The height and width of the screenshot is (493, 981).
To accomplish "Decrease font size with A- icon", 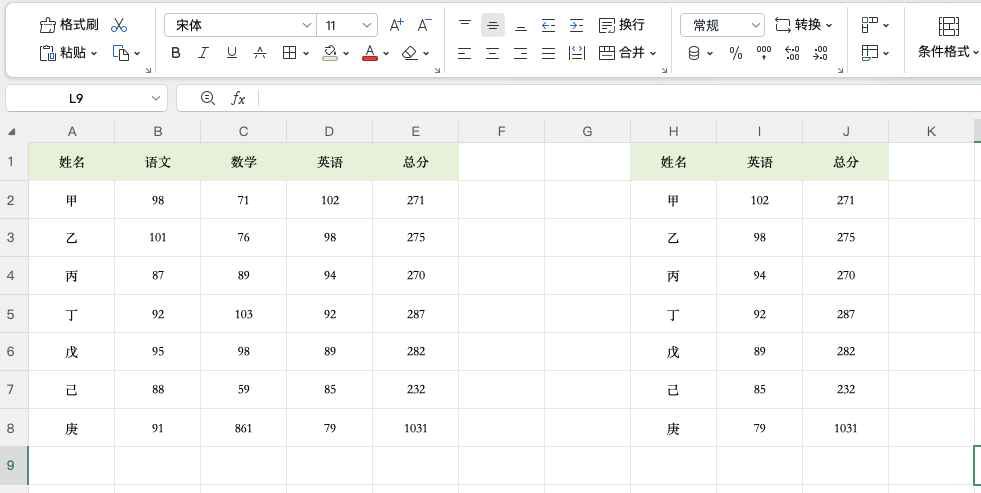I will click(x=425, y=25).
